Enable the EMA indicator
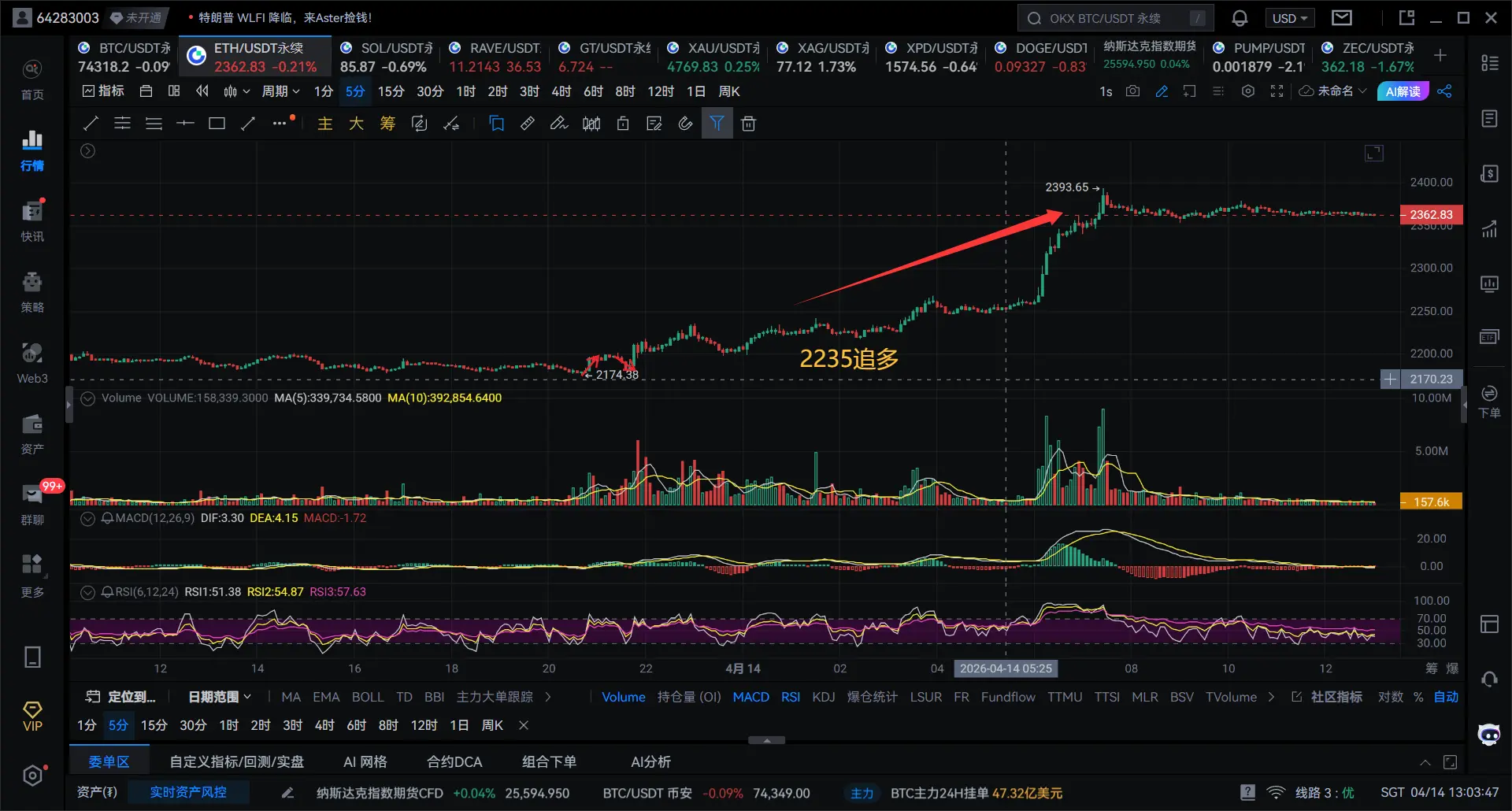1512x811 pixels. (326, 697)
